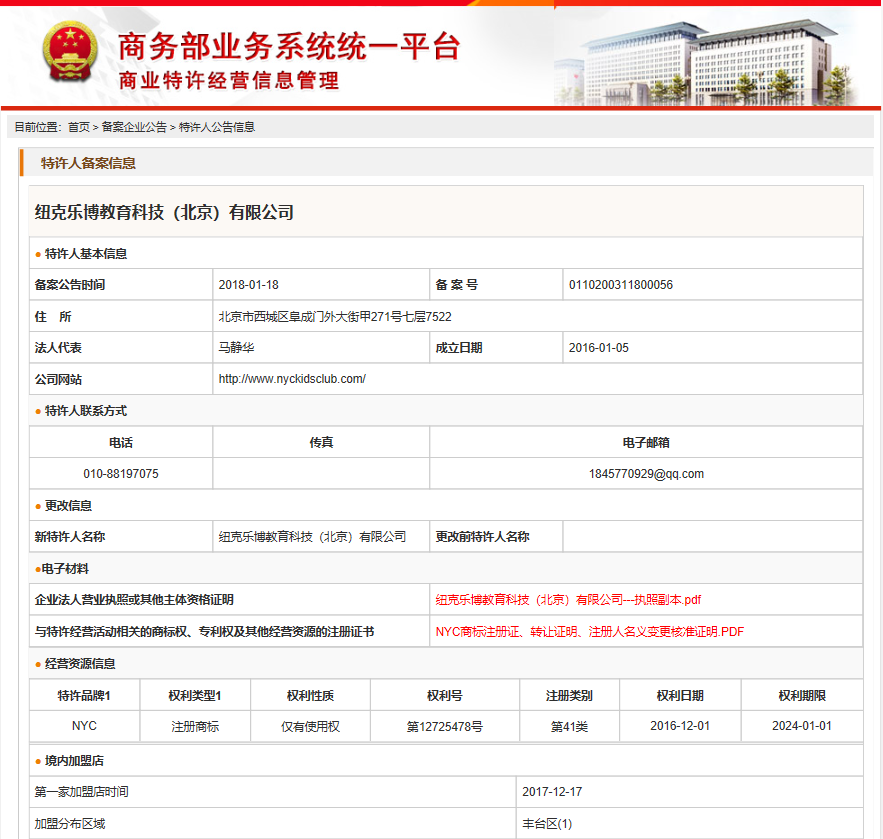The height and width of the screenshot is (839, 883).
Task: Select the brand cell NYC
Action: pos(84,726)
